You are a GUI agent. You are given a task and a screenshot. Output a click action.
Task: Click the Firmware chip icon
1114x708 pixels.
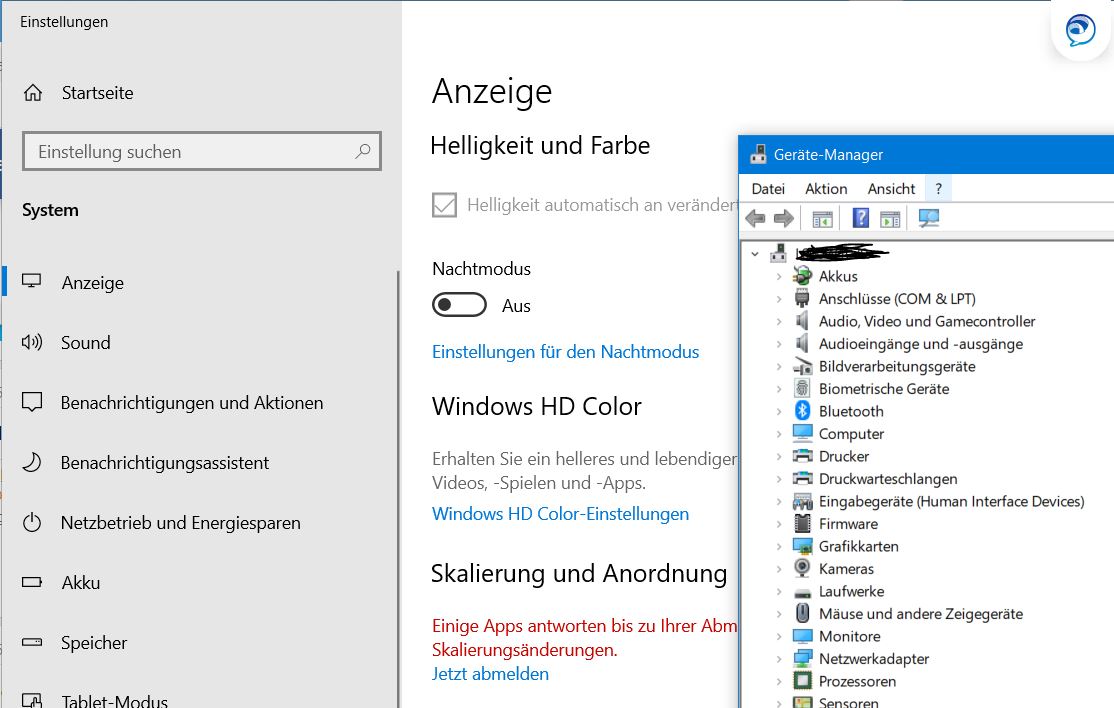click(x=802, y=523)
